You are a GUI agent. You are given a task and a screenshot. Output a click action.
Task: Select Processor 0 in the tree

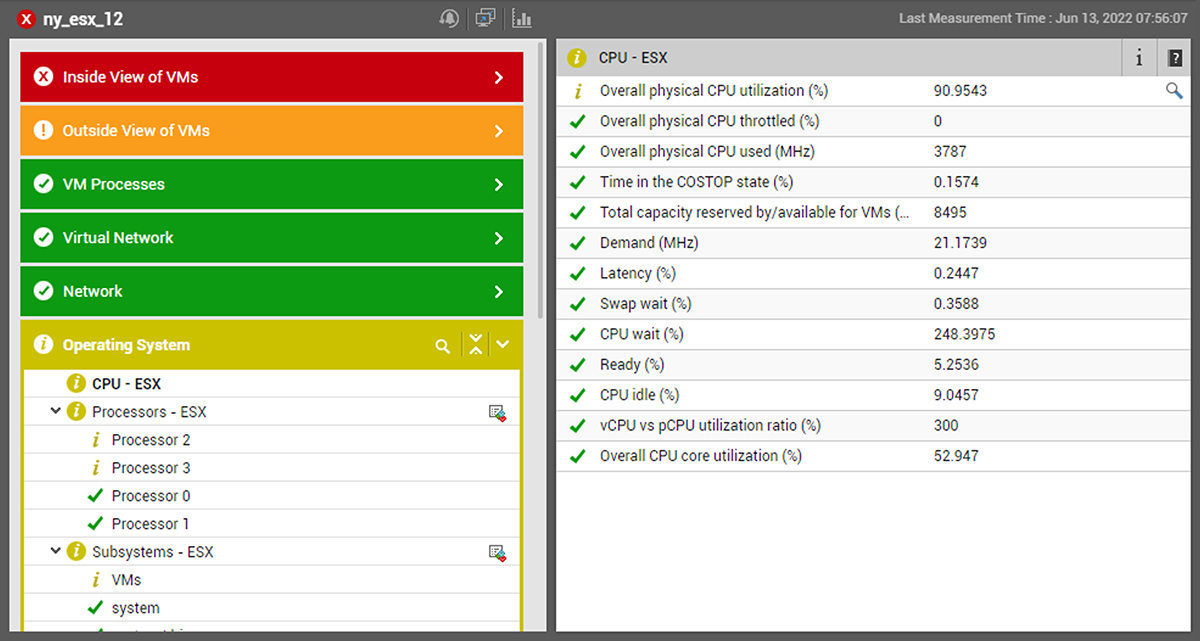pyautogui.click(x=151, y=496)
